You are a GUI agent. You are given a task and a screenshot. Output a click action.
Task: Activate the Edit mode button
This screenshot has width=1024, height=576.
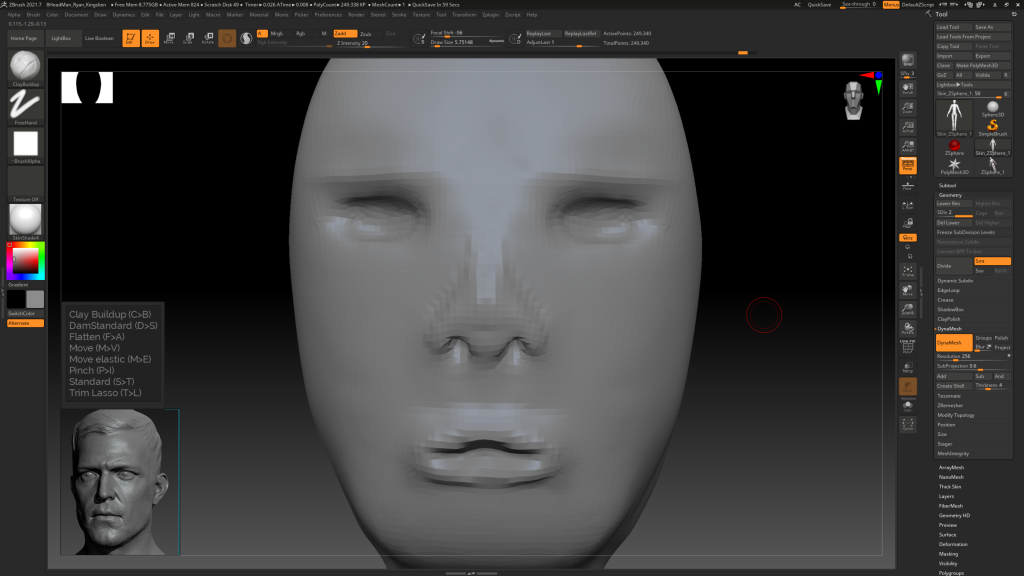coord(130,39)
